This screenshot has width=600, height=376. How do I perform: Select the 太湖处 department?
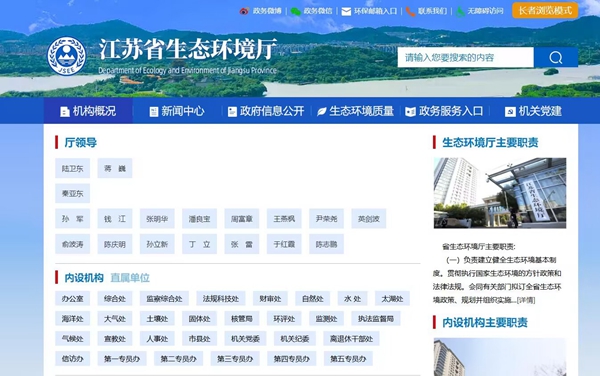point(392,299)
